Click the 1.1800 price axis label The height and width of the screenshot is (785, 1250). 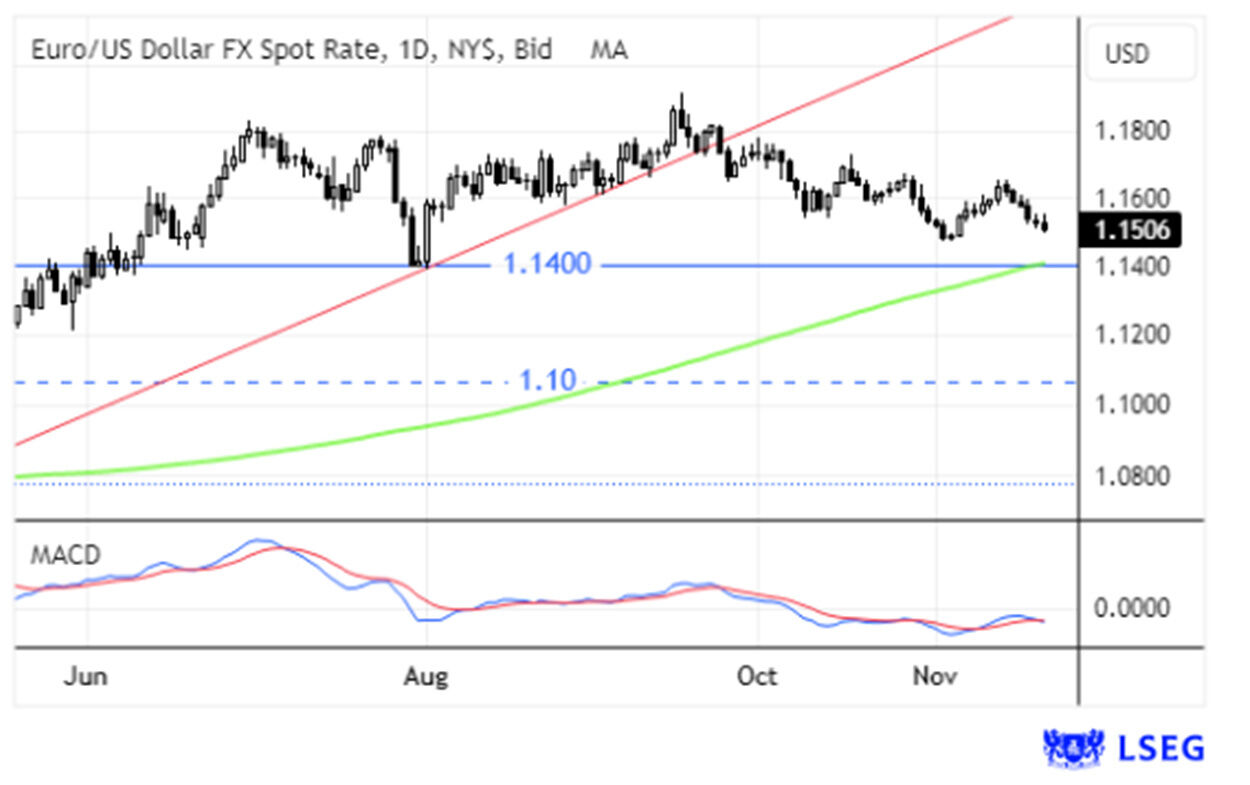(1130, 131)
